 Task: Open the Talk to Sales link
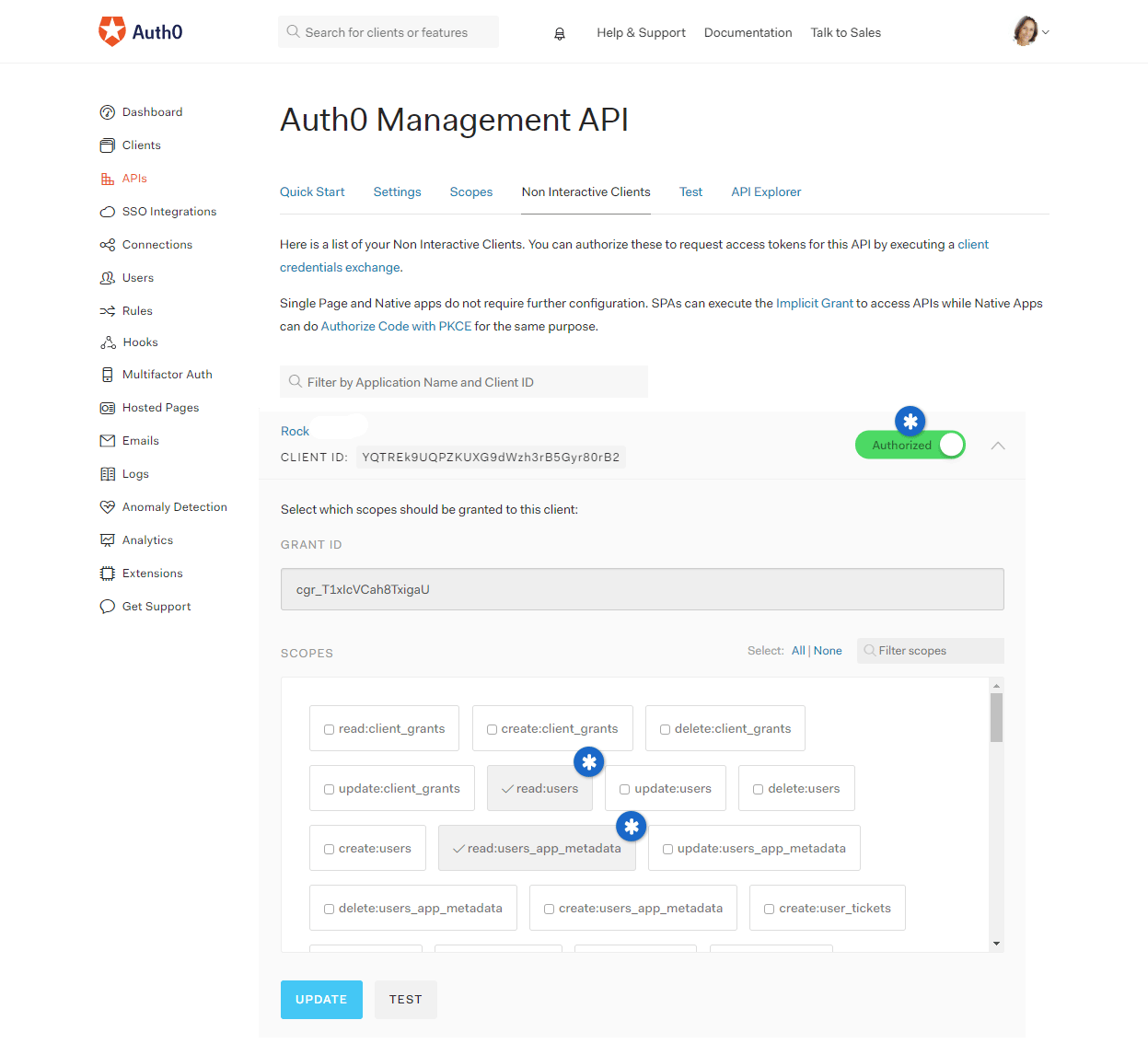845,32
